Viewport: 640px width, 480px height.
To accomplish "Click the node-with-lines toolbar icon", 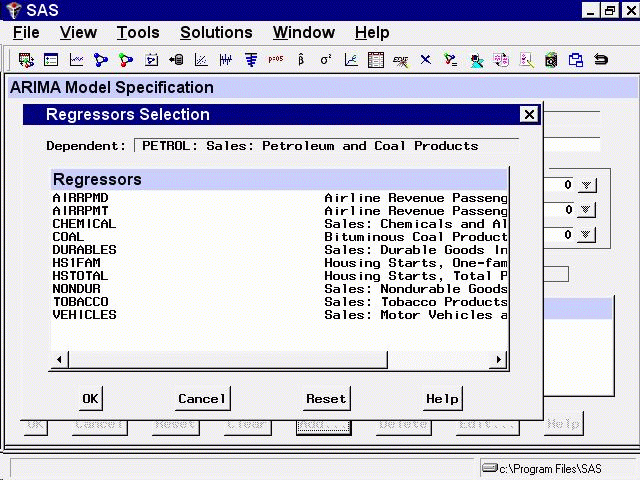I will point(451,60).
